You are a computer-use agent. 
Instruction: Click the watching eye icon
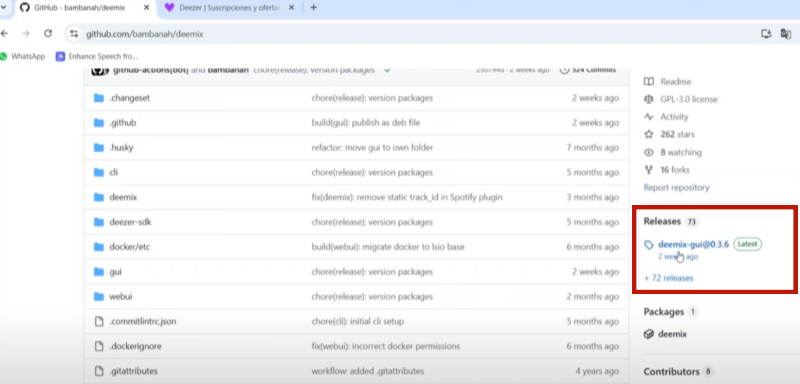click(648, 152)
